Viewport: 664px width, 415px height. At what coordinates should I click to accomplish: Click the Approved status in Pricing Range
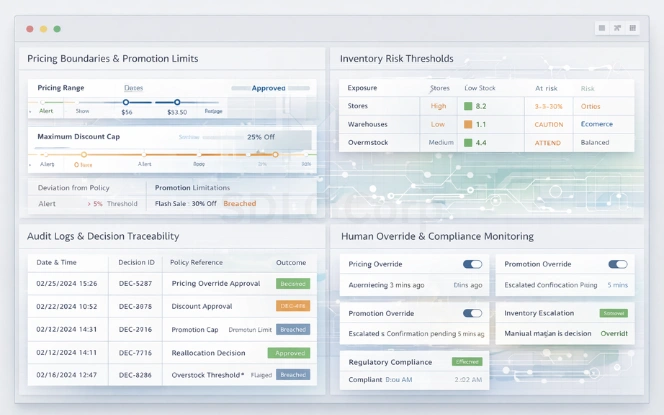tap(268, 88)
